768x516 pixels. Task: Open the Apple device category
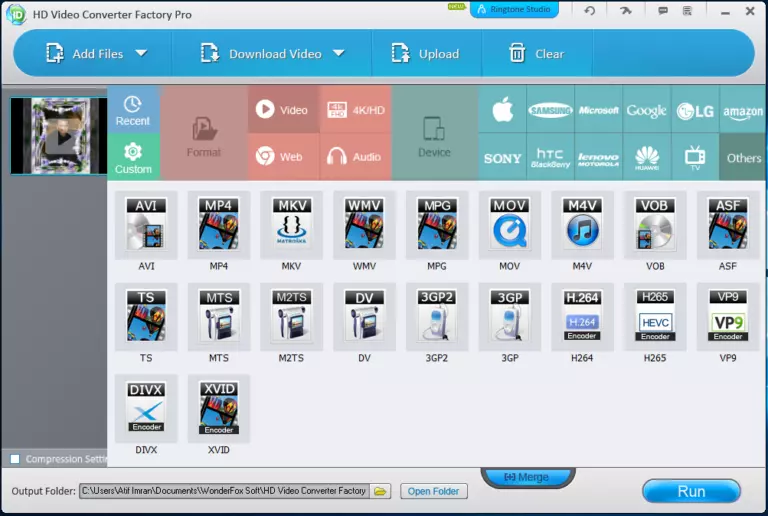503,110
